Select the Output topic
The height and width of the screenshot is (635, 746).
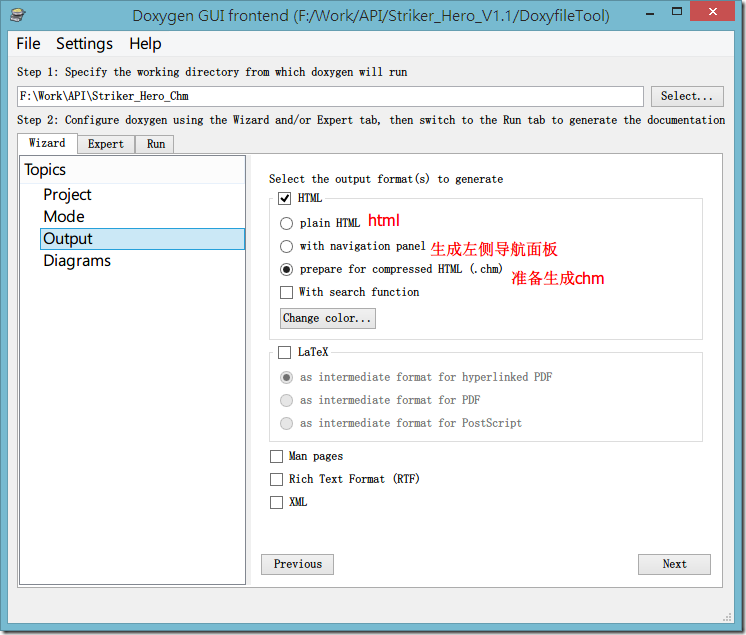pos(142,239)
